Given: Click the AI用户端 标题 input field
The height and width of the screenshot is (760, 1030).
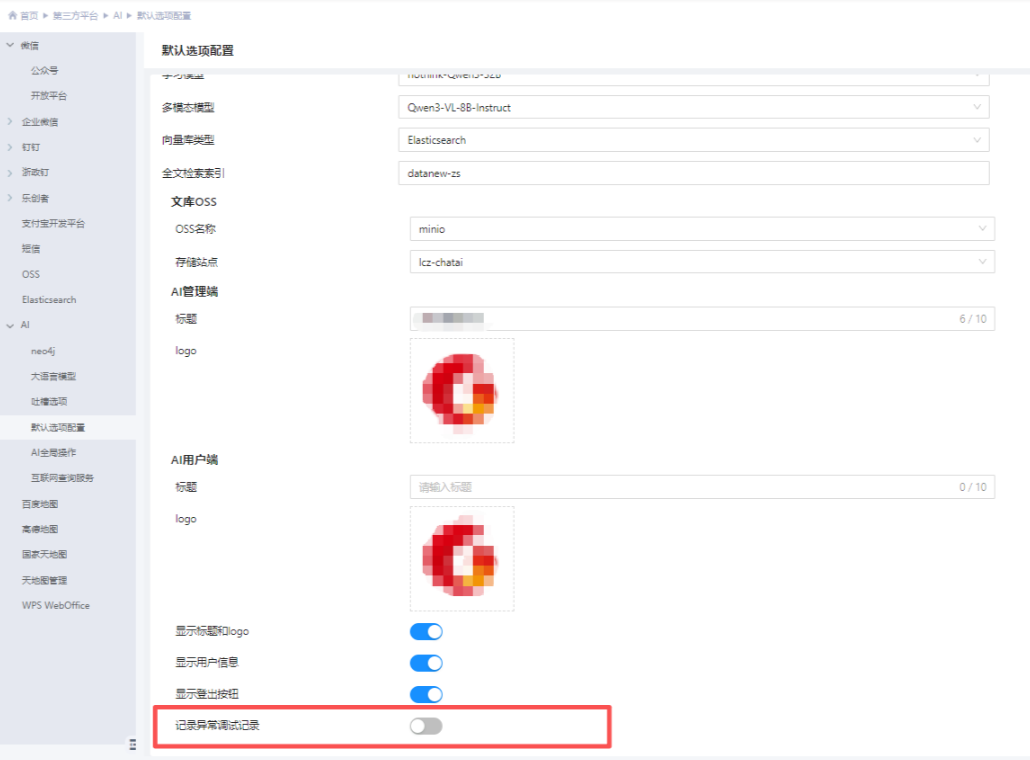Looking at the screenshot, I should pos(702,487).
